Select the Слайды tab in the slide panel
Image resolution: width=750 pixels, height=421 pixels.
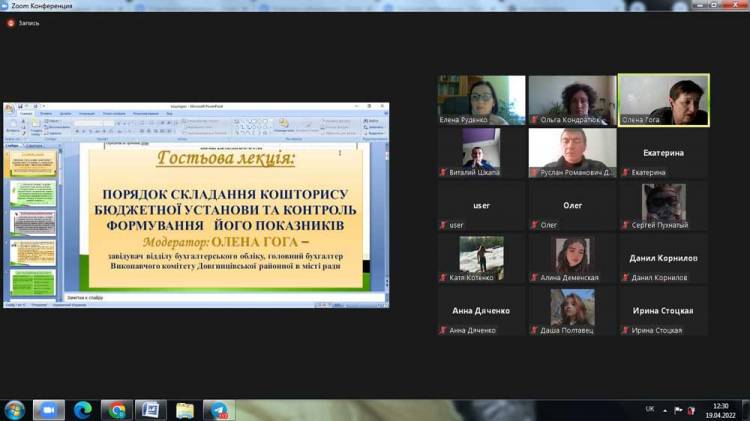pos(13,145)
